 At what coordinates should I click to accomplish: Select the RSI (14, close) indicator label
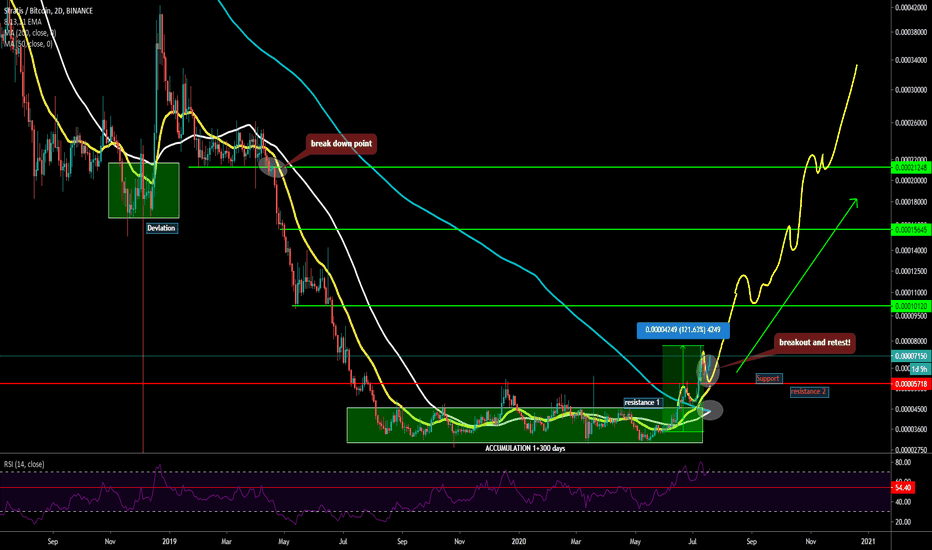24,464
